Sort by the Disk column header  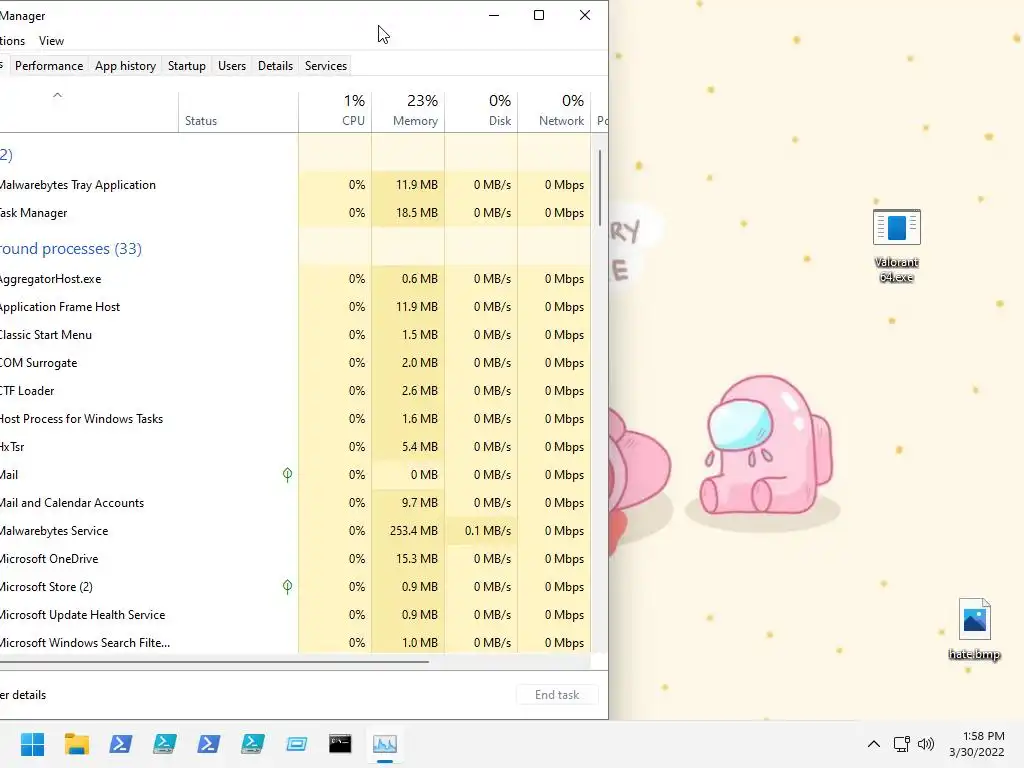(x=481, y=112)
